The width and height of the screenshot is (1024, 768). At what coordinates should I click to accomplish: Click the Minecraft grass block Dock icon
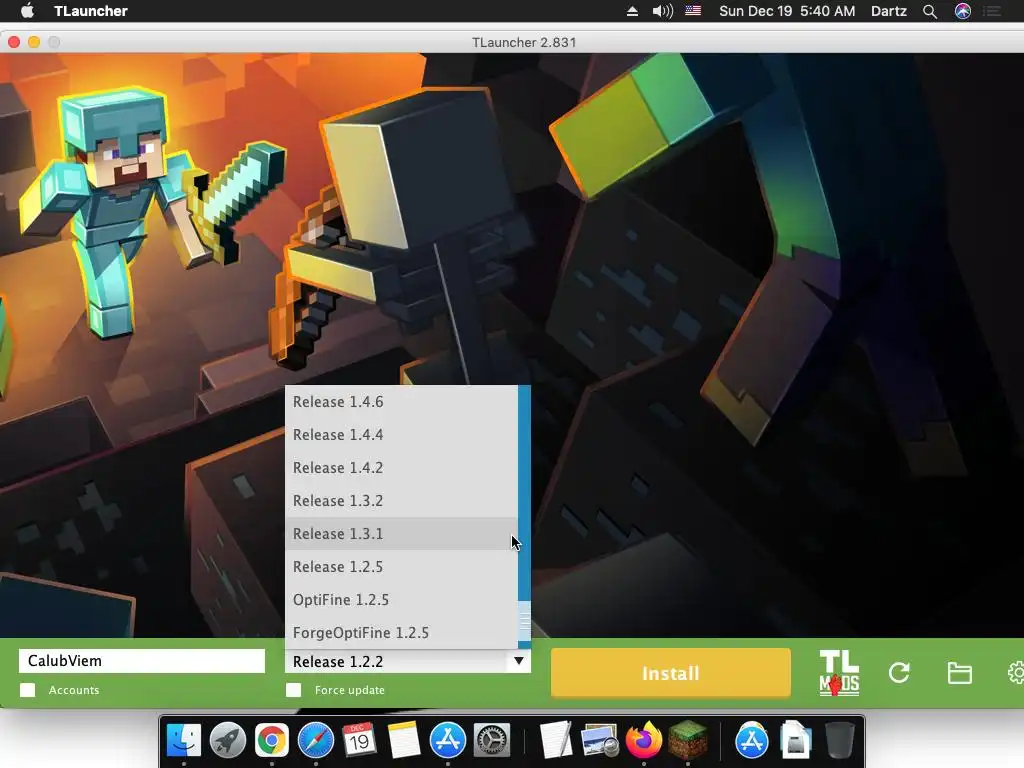[x=688, y=739]
